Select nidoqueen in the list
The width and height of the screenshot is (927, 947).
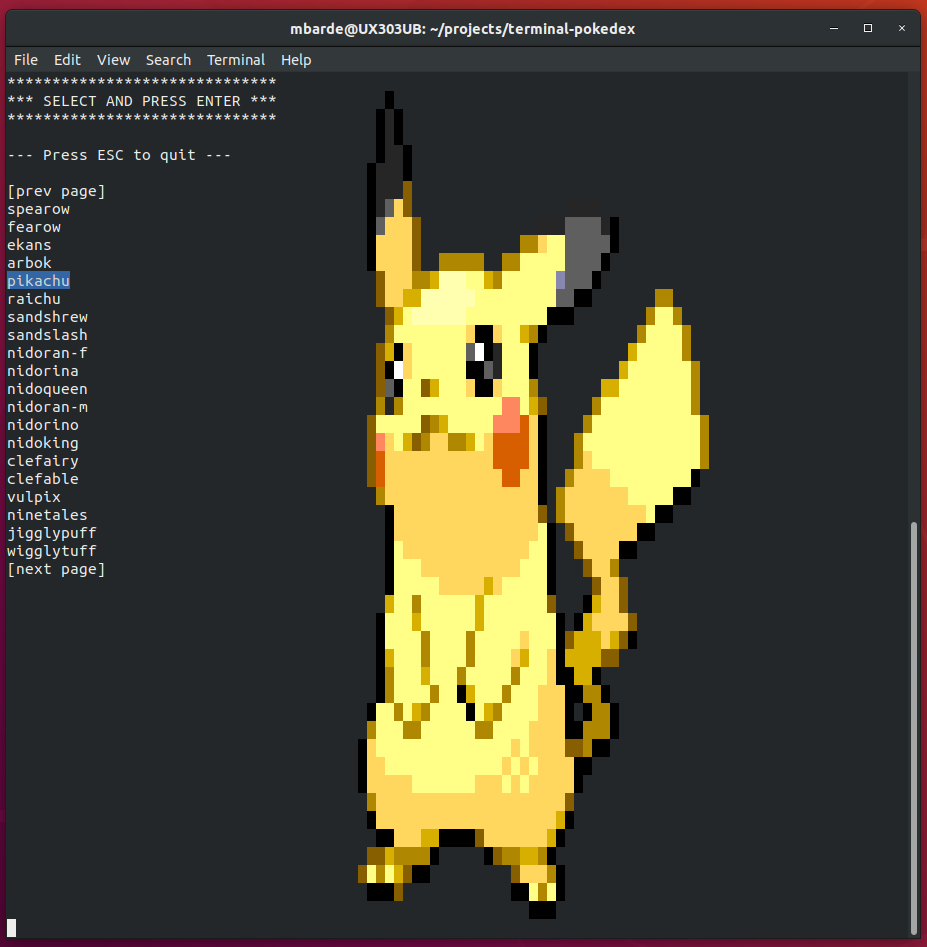tap(48, 390)
